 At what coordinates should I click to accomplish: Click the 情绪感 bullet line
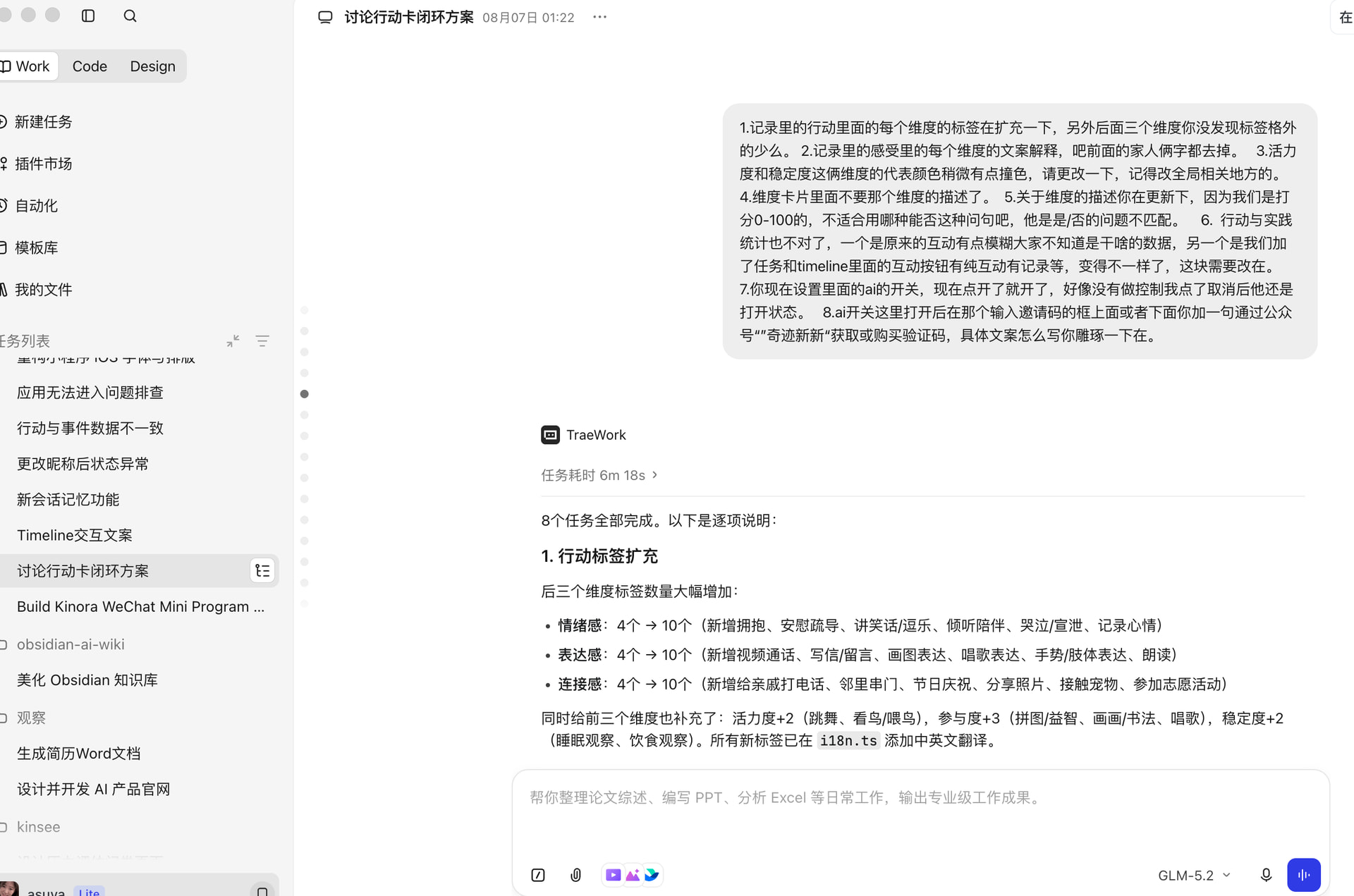tap(860, 625)
